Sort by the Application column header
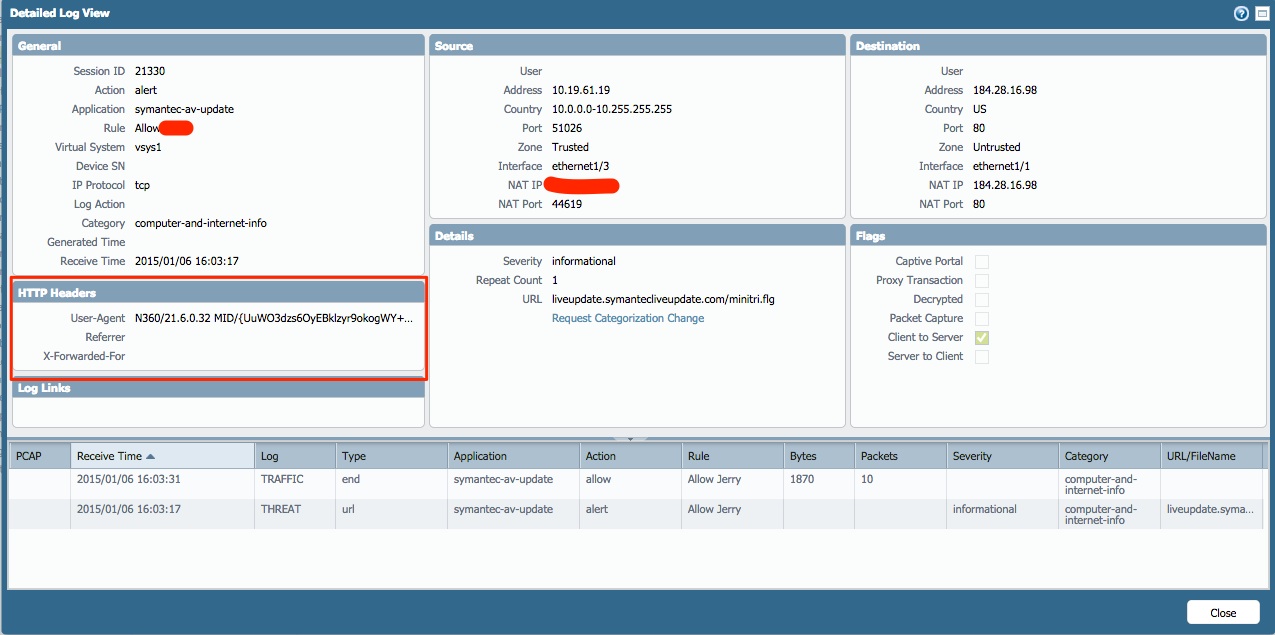 [x=480, y=456]
